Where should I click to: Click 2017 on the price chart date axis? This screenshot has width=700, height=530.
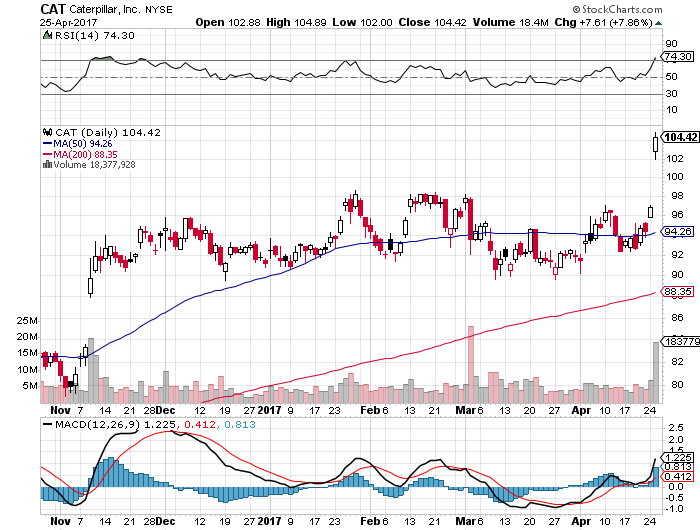269,410
